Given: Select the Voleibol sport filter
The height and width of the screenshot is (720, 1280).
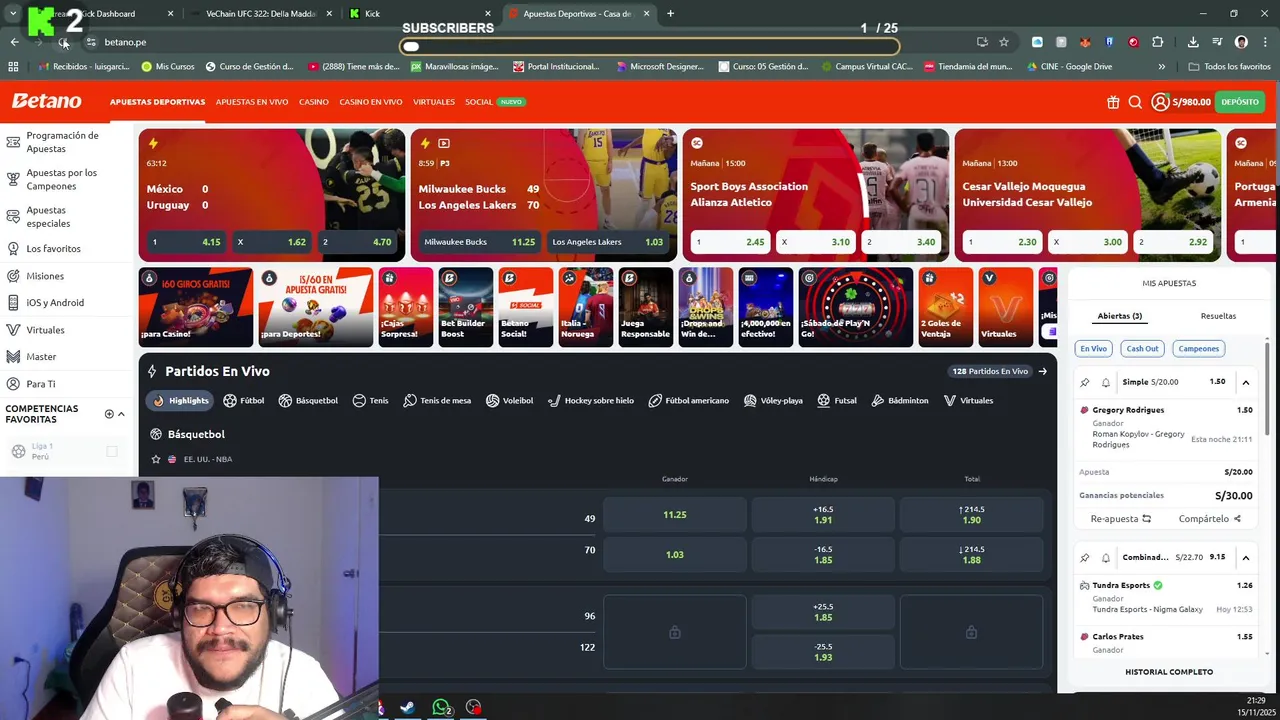Looking at the screenshot, I should [509, 400].
